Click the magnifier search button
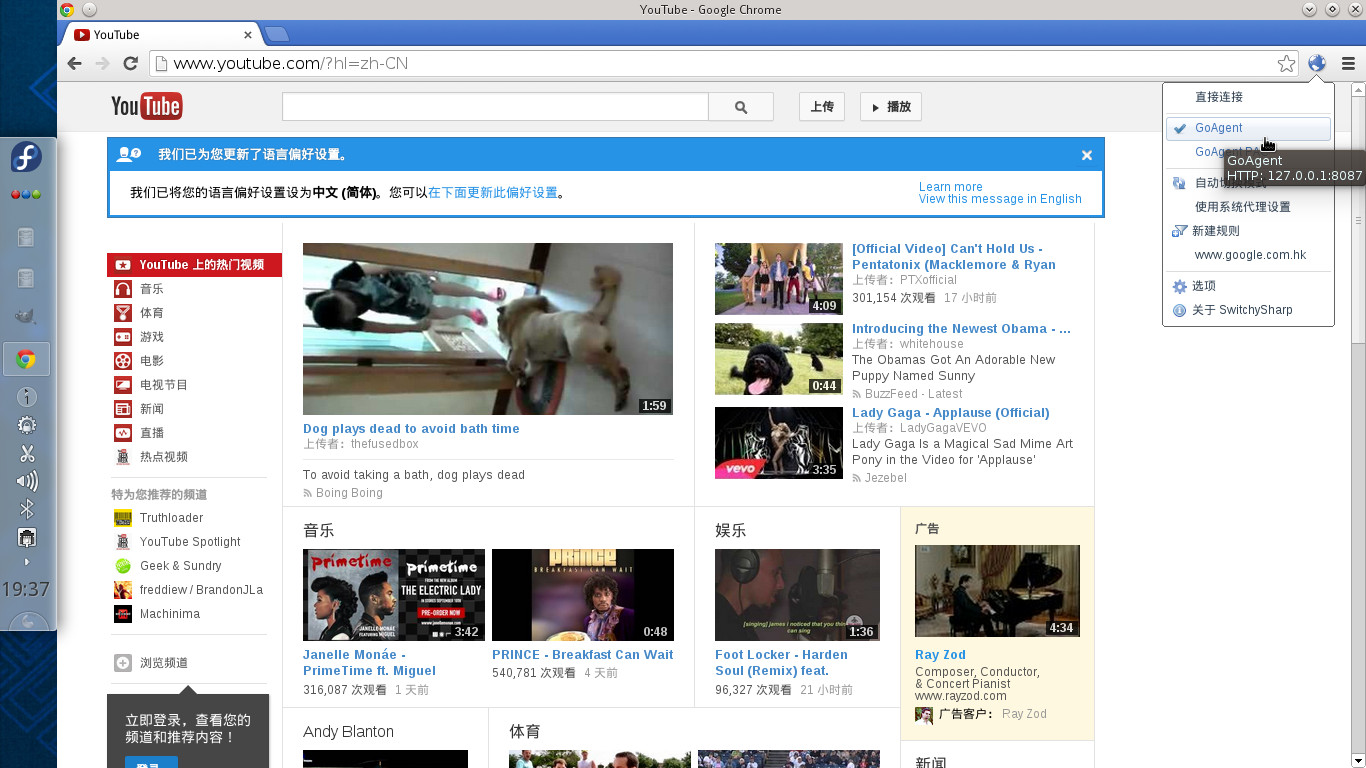The image size is (1366, 768). click(x=741, y=107)
